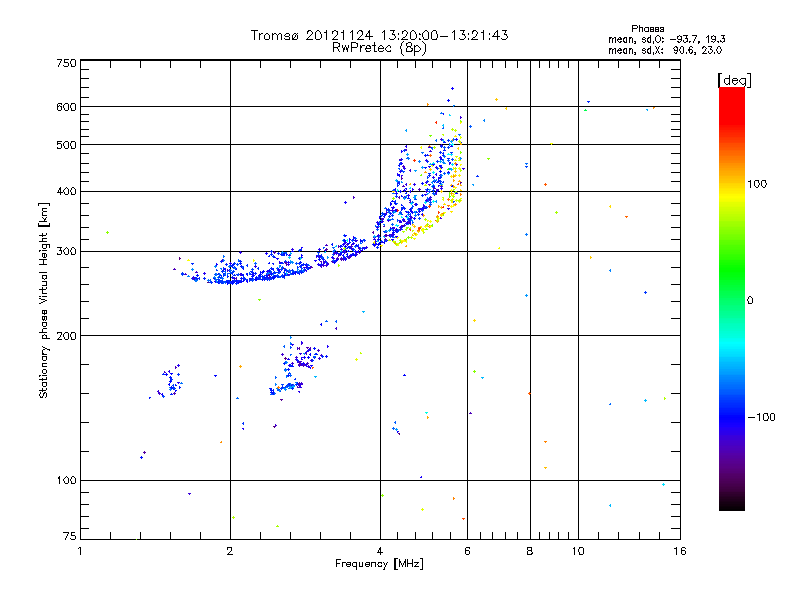Click the colorbar tick label '-100'
The image size is (800, 600).
[761, 417]
